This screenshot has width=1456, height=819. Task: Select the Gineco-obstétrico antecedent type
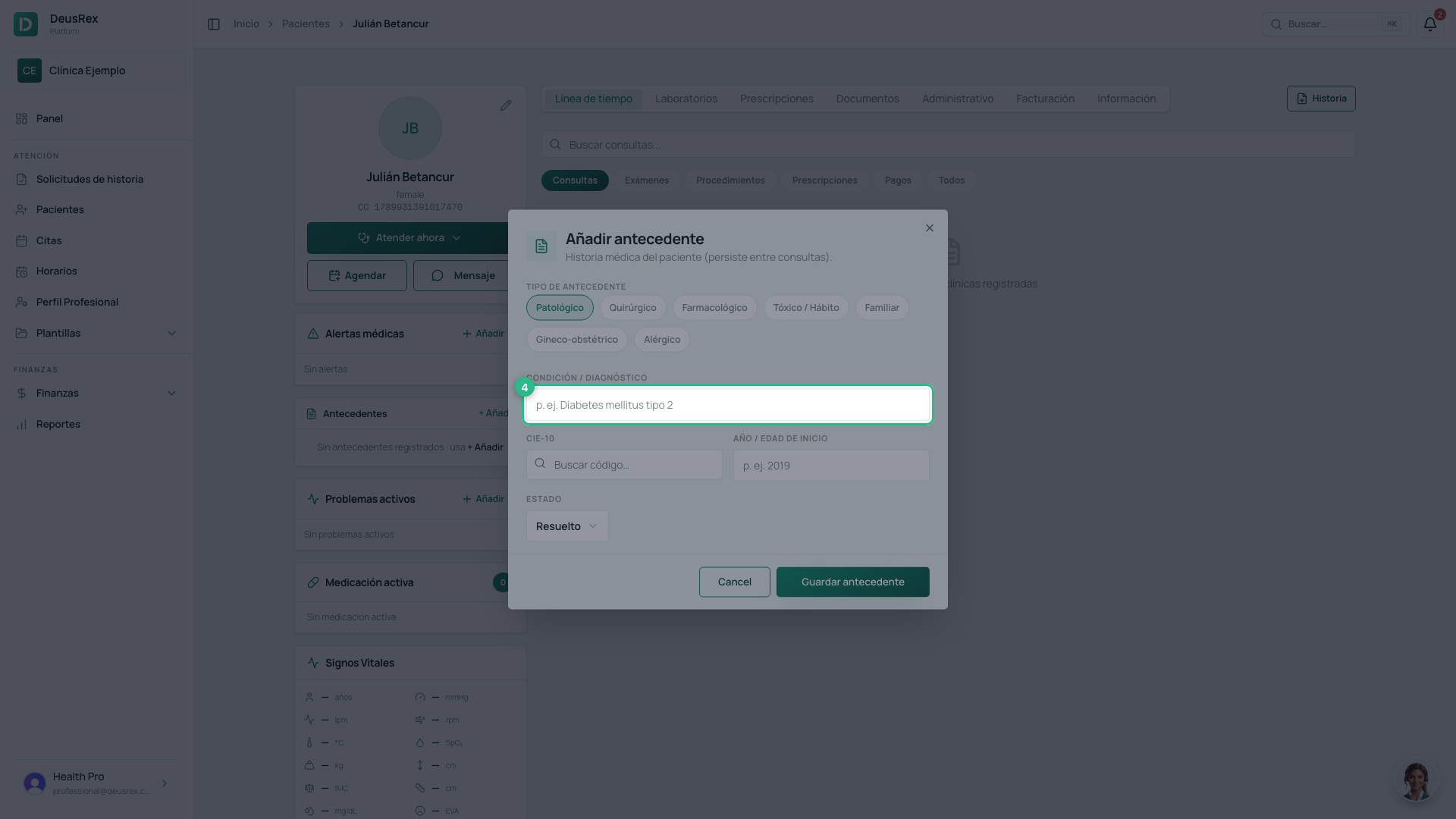[577, 340]
